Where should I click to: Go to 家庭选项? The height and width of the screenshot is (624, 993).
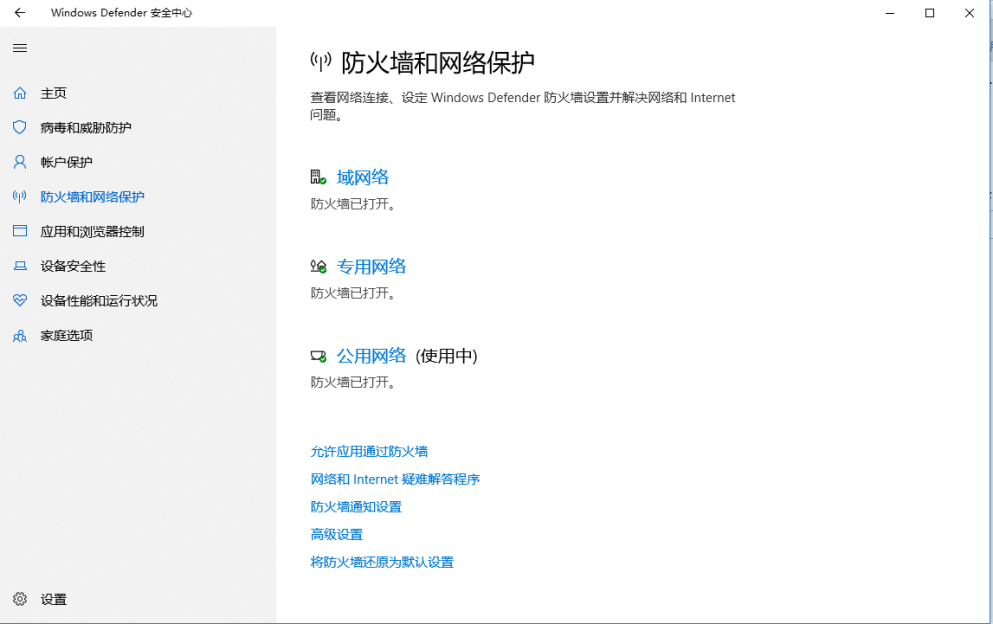pos(66,335)
